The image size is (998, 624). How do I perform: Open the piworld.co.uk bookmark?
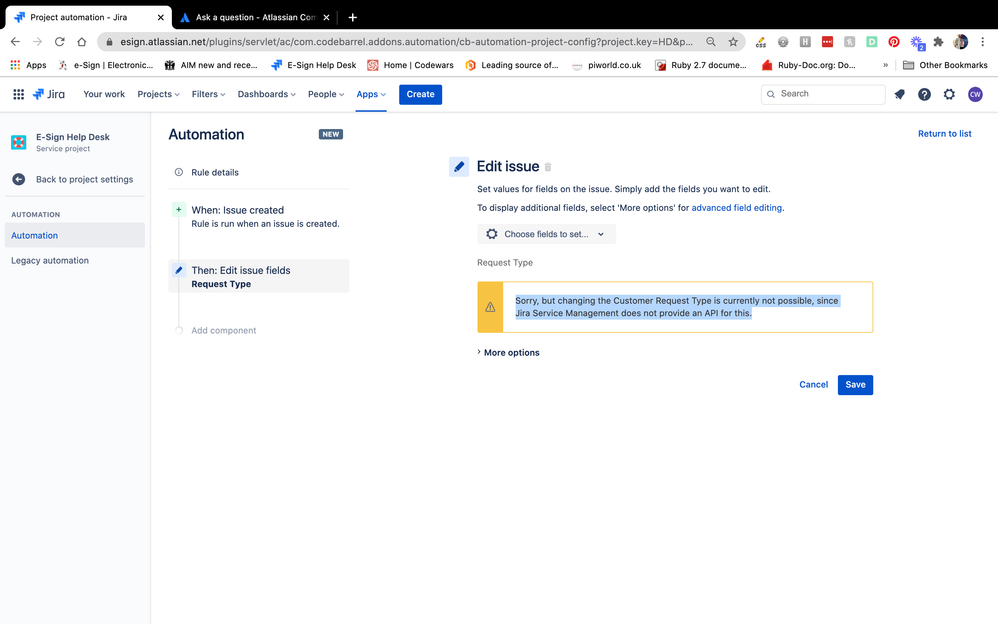(x=607, y=65)
